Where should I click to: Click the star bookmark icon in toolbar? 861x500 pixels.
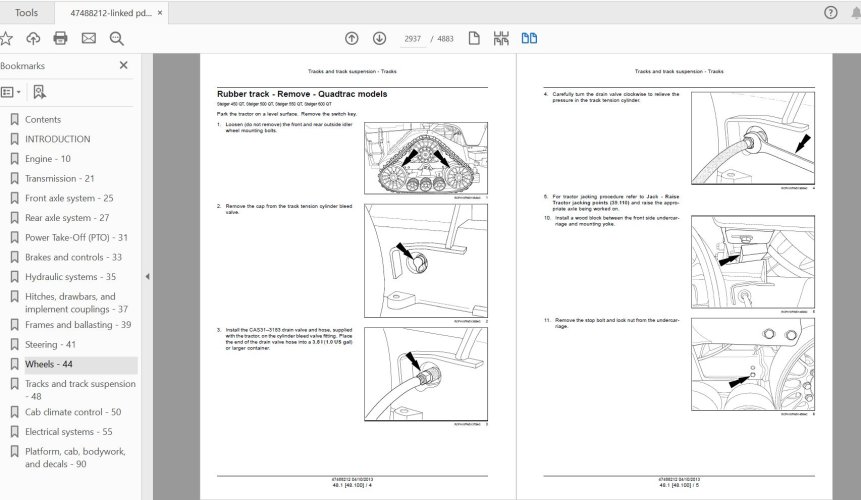[x=6, y=38]
